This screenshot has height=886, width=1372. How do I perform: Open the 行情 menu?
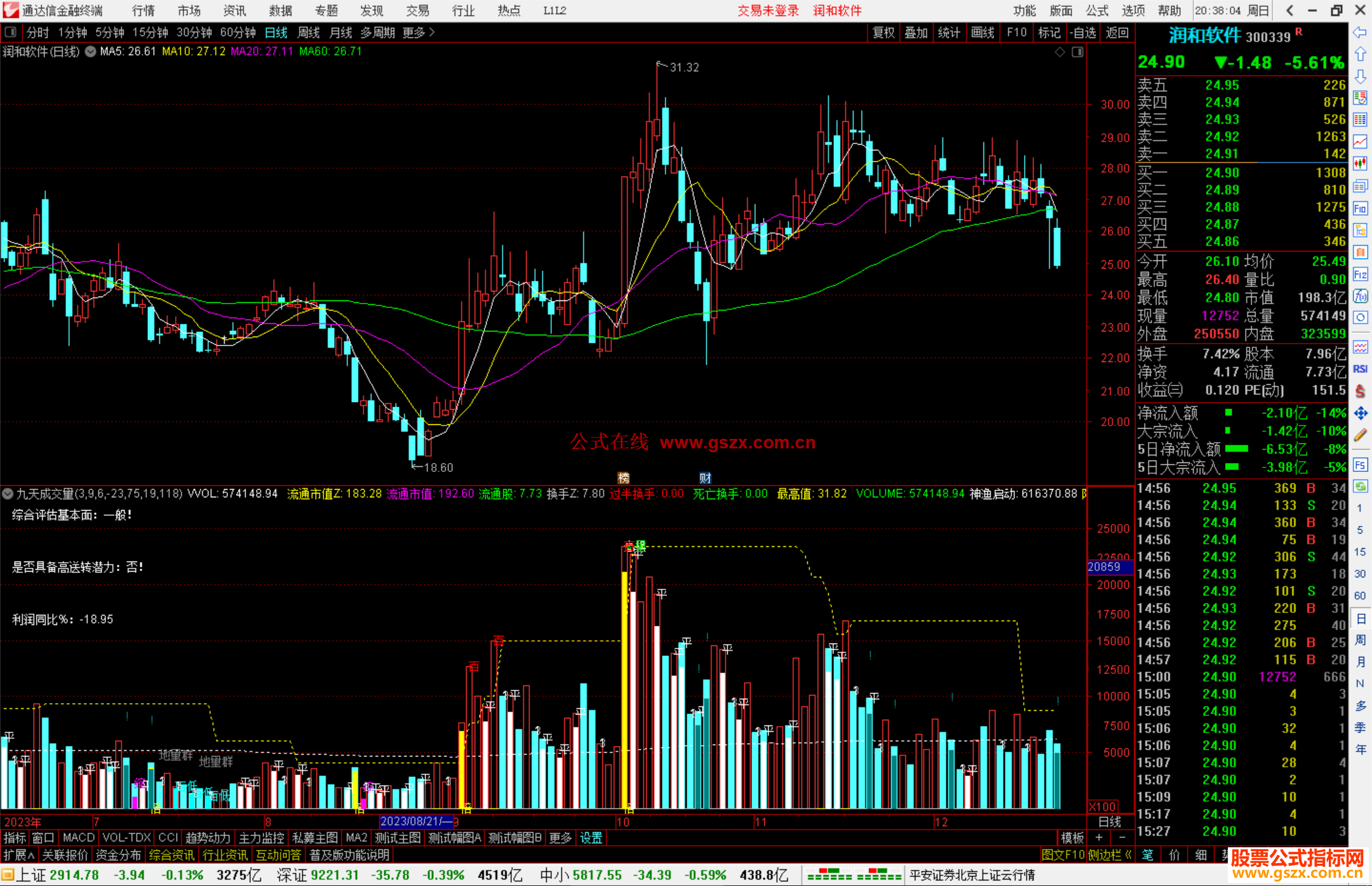[144, 10]
